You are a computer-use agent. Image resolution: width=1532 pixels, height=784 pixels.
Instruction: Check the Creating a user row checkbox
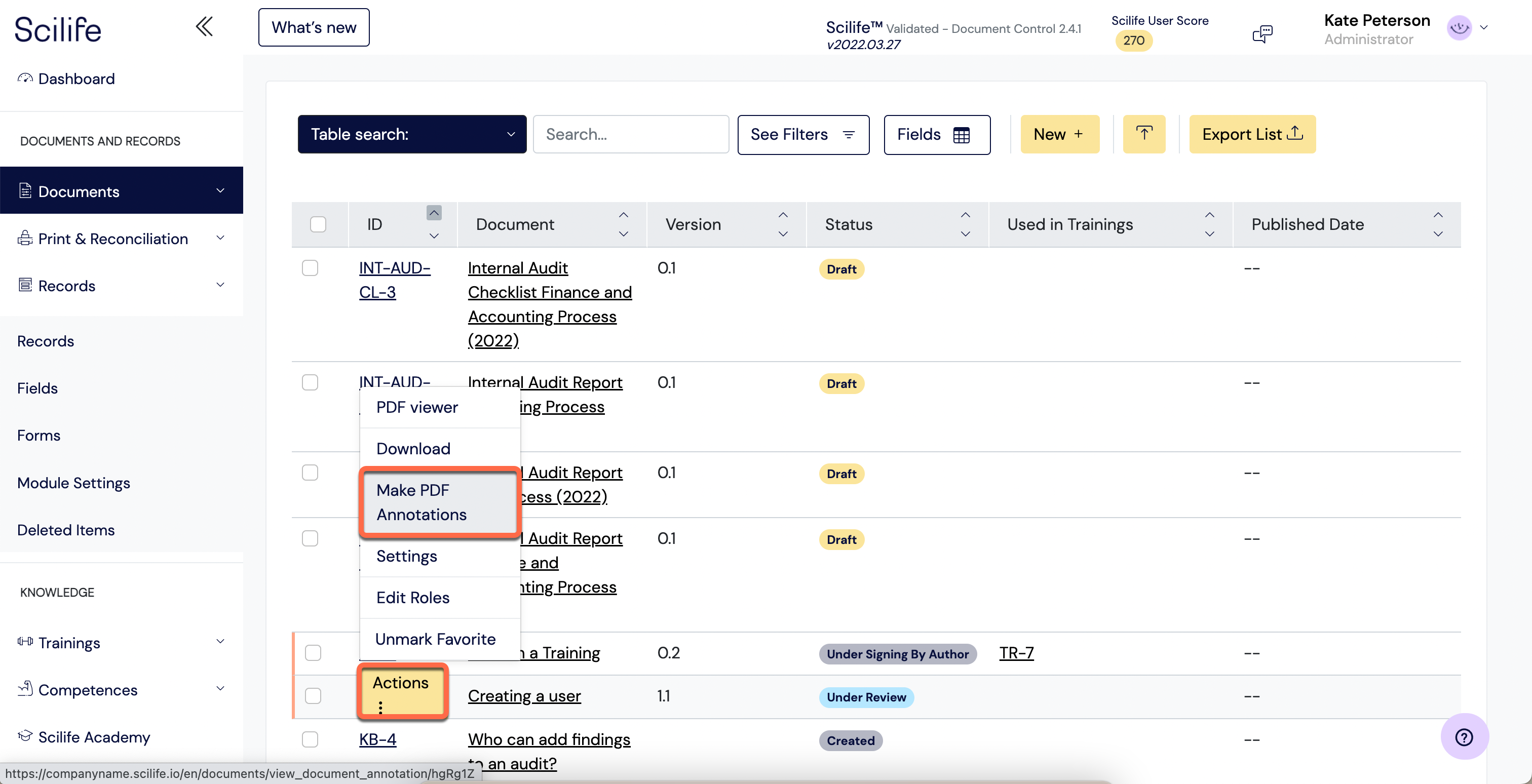(313, 695)
